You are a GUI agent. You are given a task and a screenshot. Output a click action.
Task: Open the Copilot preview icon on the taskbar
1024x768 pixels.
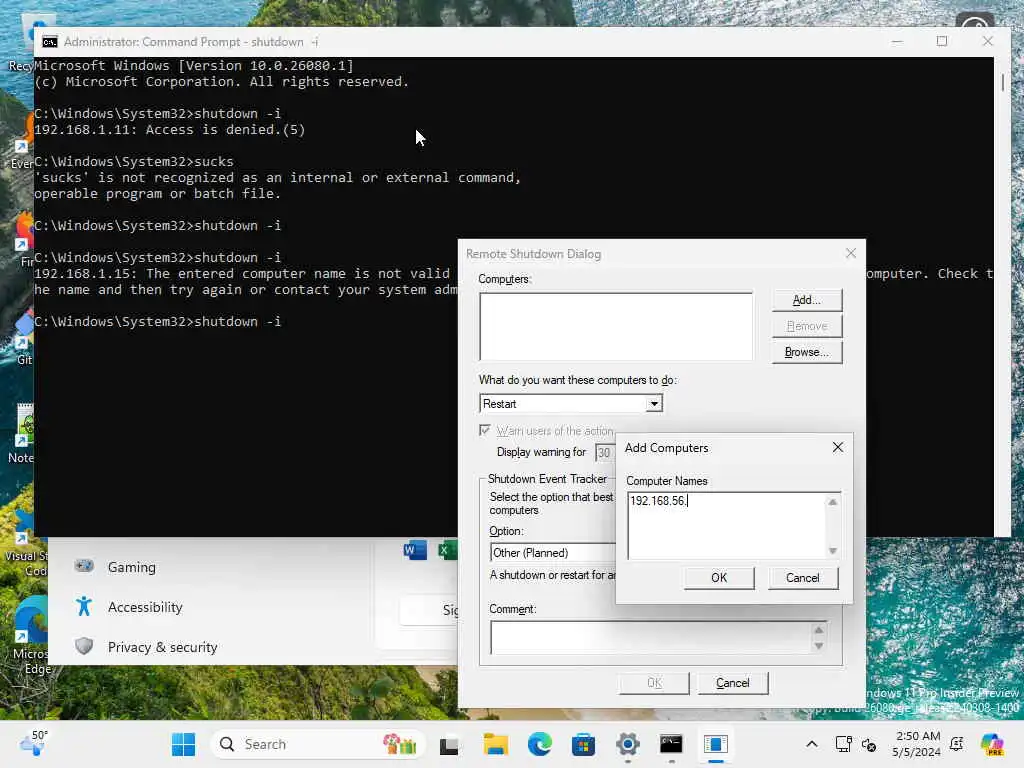click(991, 744)
